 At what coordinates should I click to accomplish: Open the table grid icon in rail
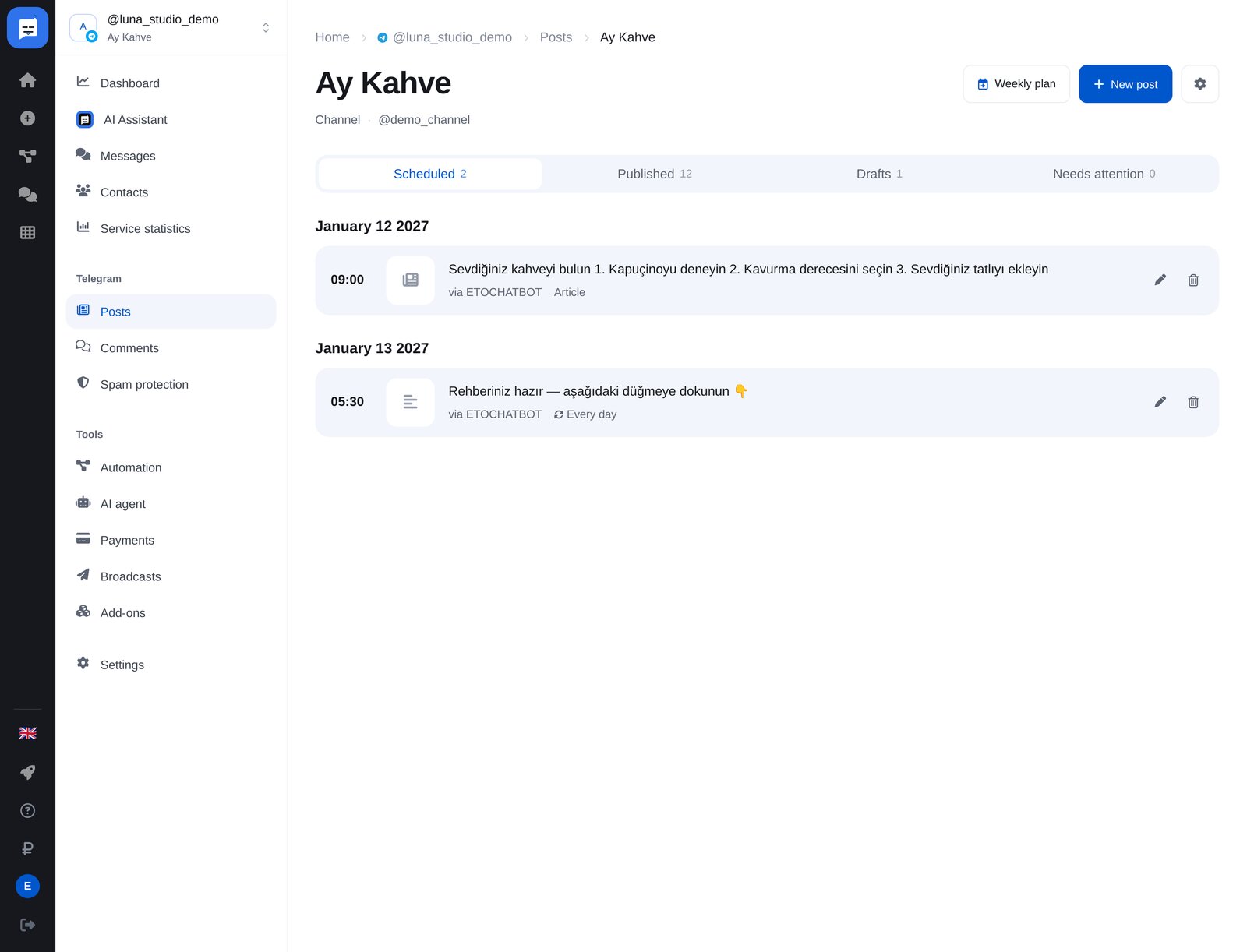[27, 232]
